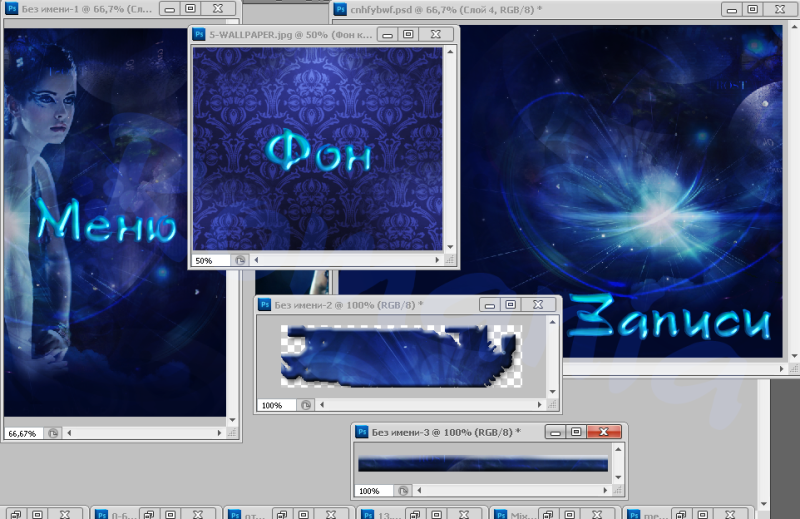
Task: Click the Ps icon of the Без имени-1 window
Action: pyautogui.click(x=11, y=9)
